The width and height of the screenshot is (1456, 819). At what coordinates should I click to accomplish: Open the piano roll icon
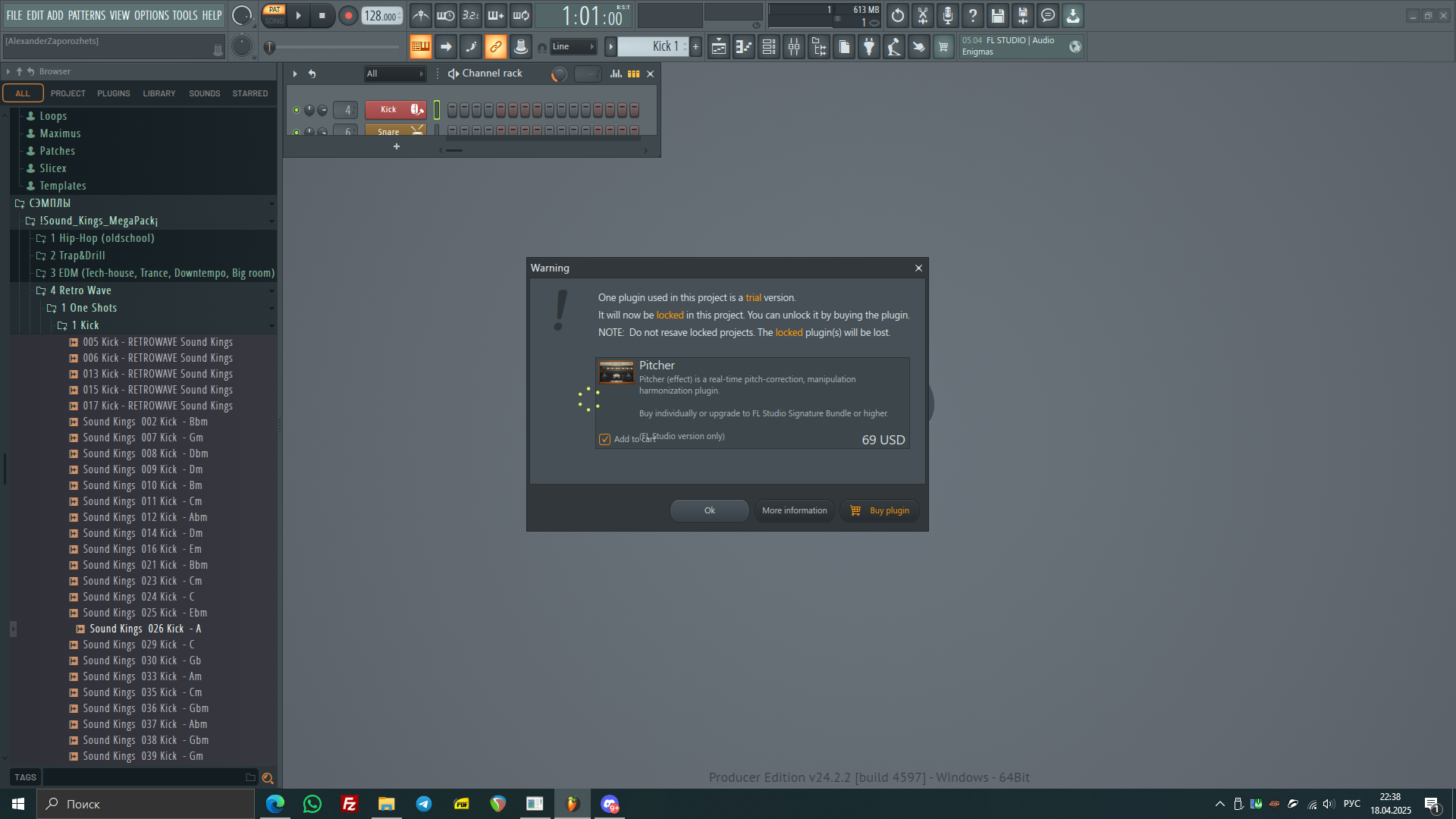(744, 47)
